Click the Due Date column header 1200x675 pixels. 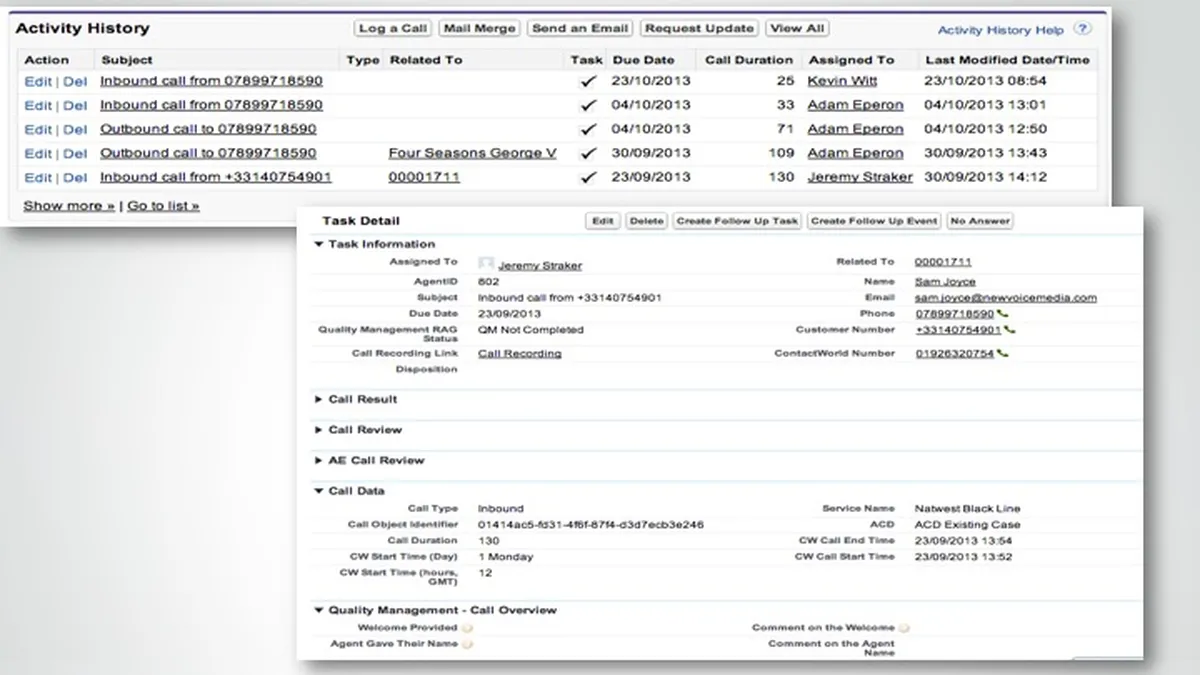point(644,60)
